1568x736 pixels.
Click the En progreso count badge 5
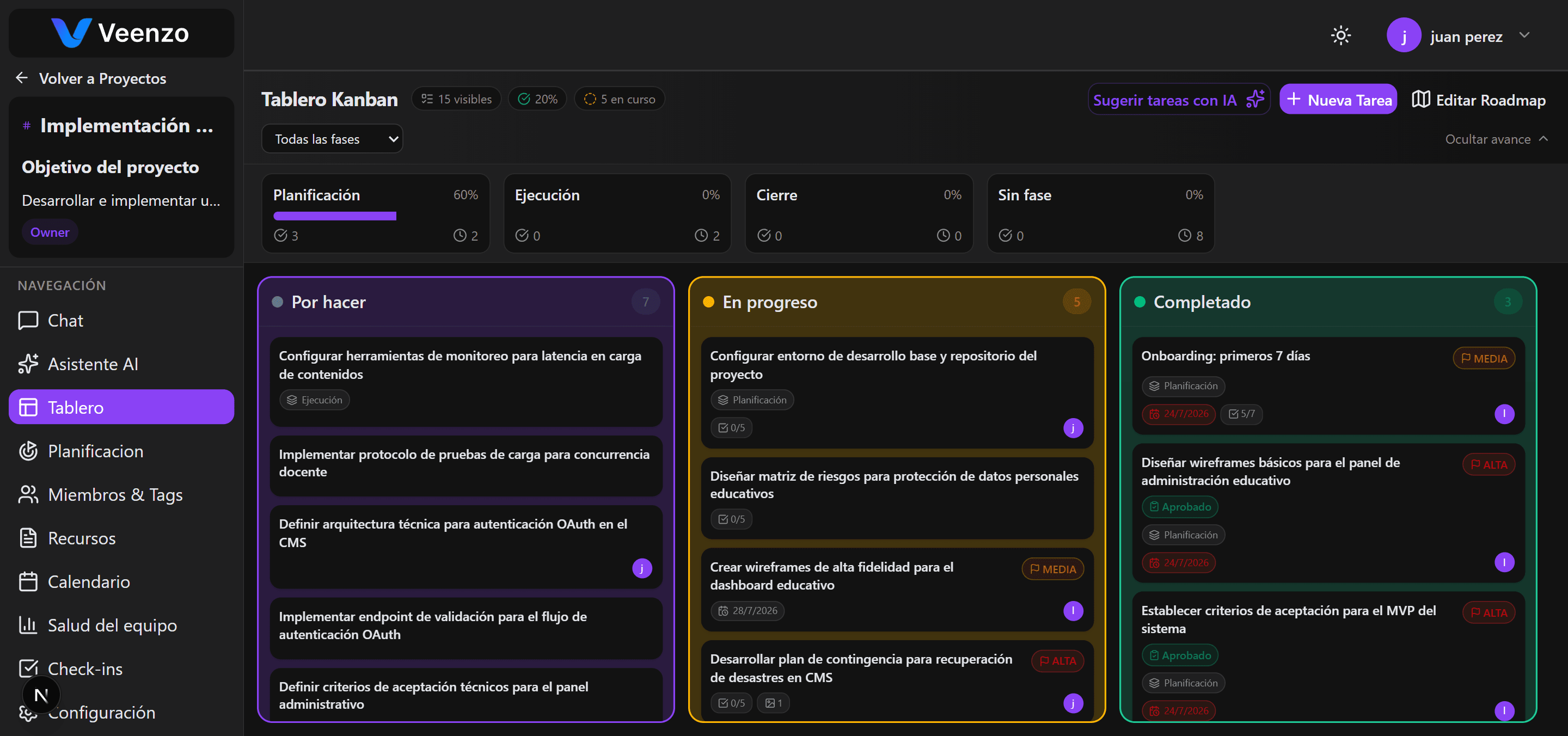(x=1076, y=302)
